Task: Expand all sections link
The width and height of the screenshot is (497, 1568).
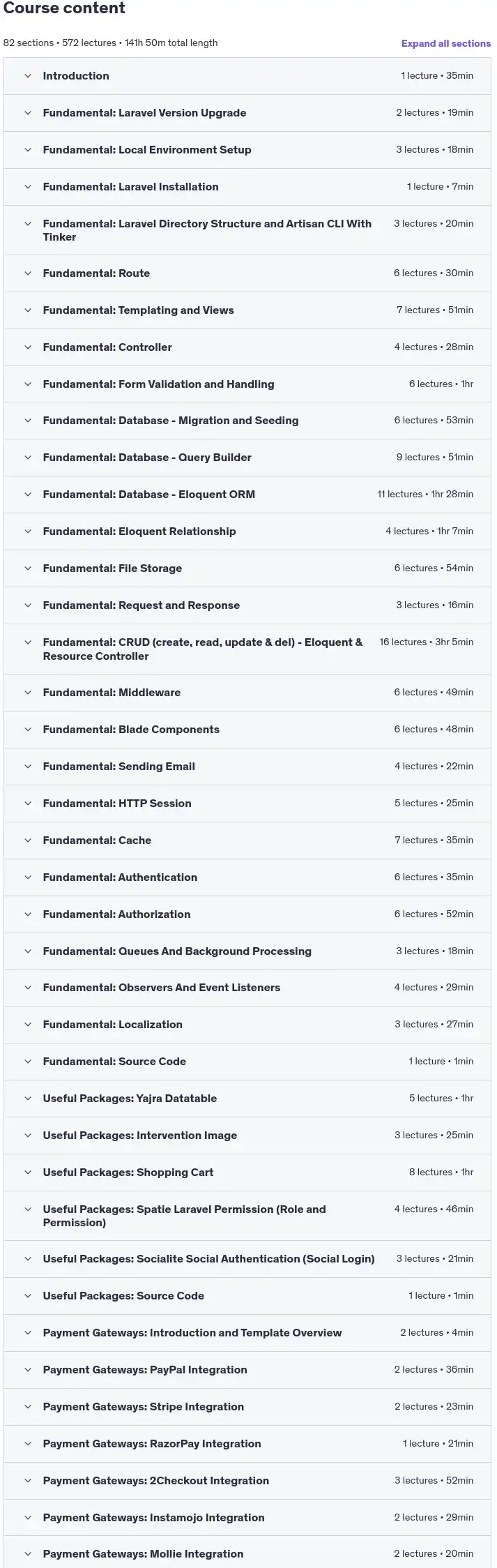Action: pos(445,43)
